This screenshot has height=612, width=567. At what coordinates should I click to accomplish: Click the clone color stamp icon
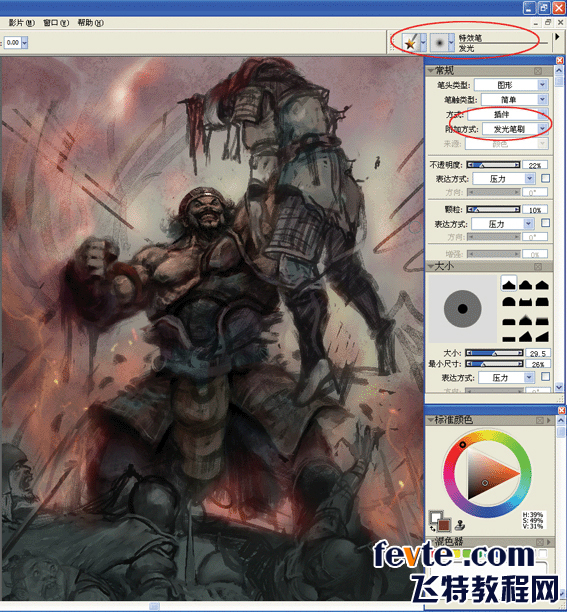coord(460,525)
